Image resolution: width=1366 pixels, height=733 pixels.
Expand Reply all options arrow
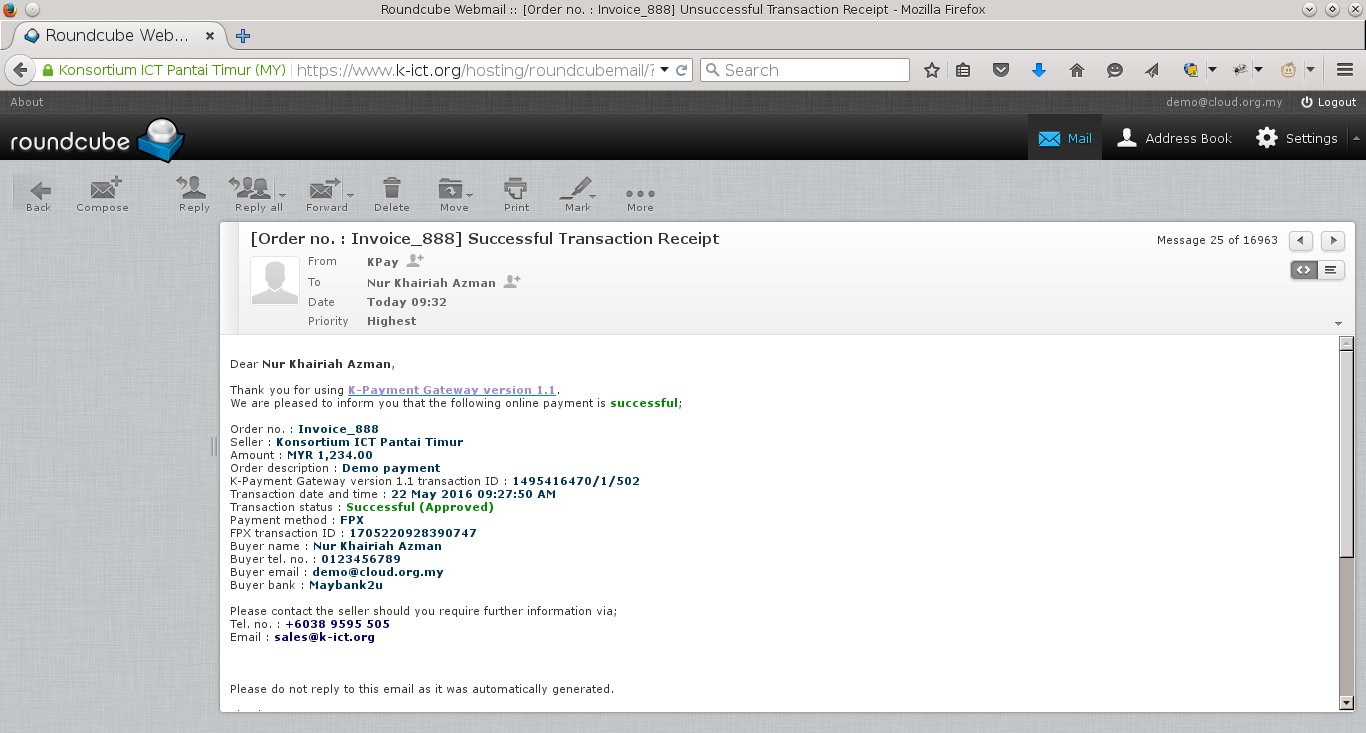pyautogui.click(x=282, y=194)
